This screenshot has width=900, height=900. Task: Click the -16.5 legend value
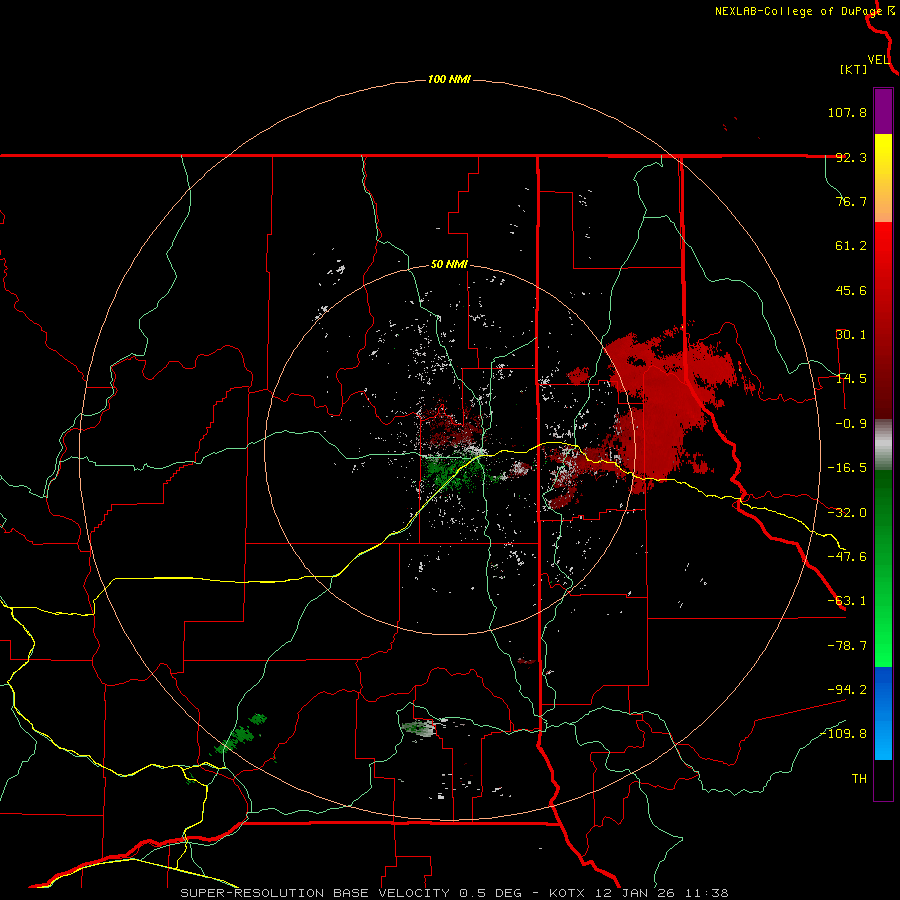(847, 468)
